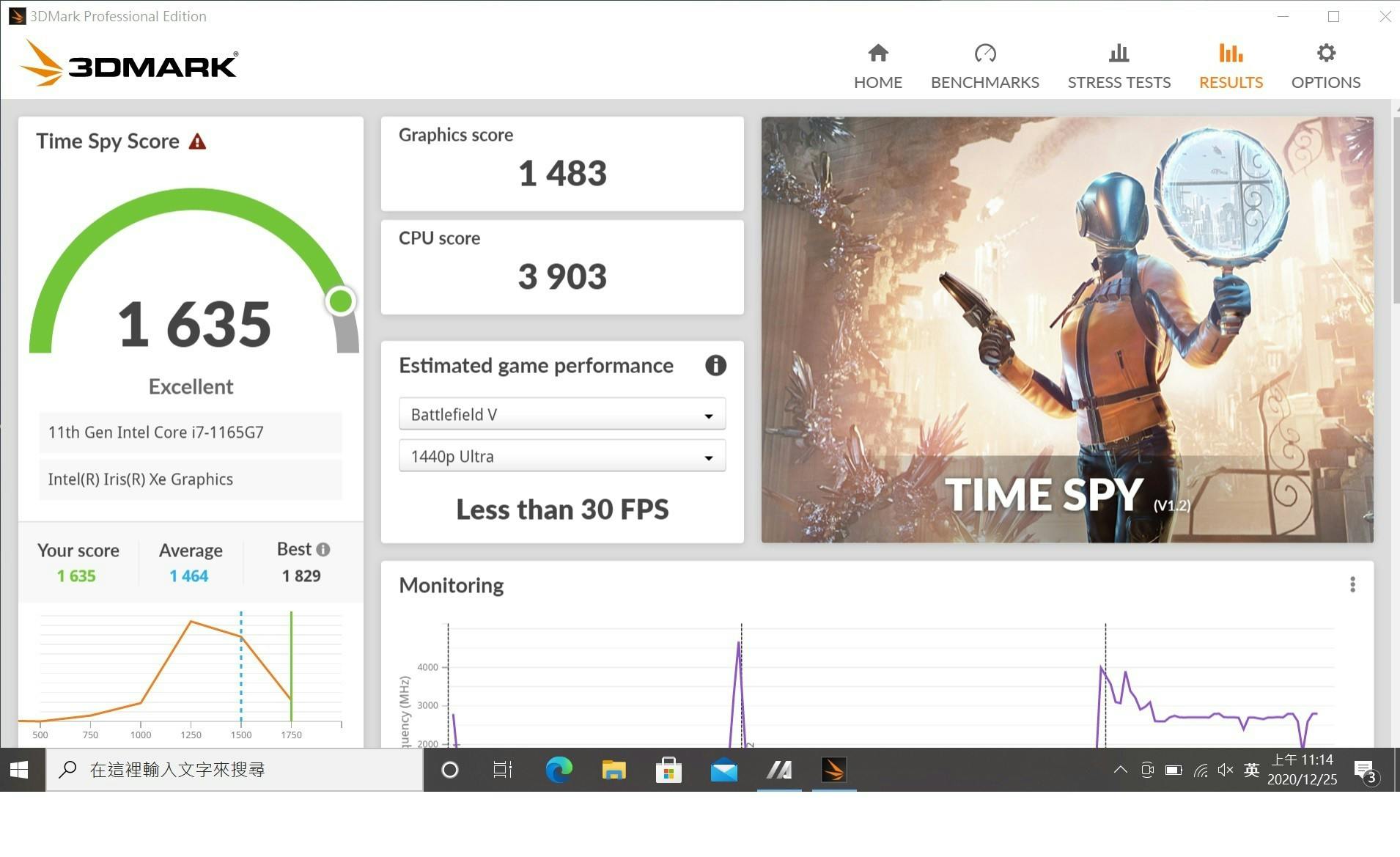Click the Graphics score value 1 483
This screenshot has height=857, width=1400.
coord(562,174)
